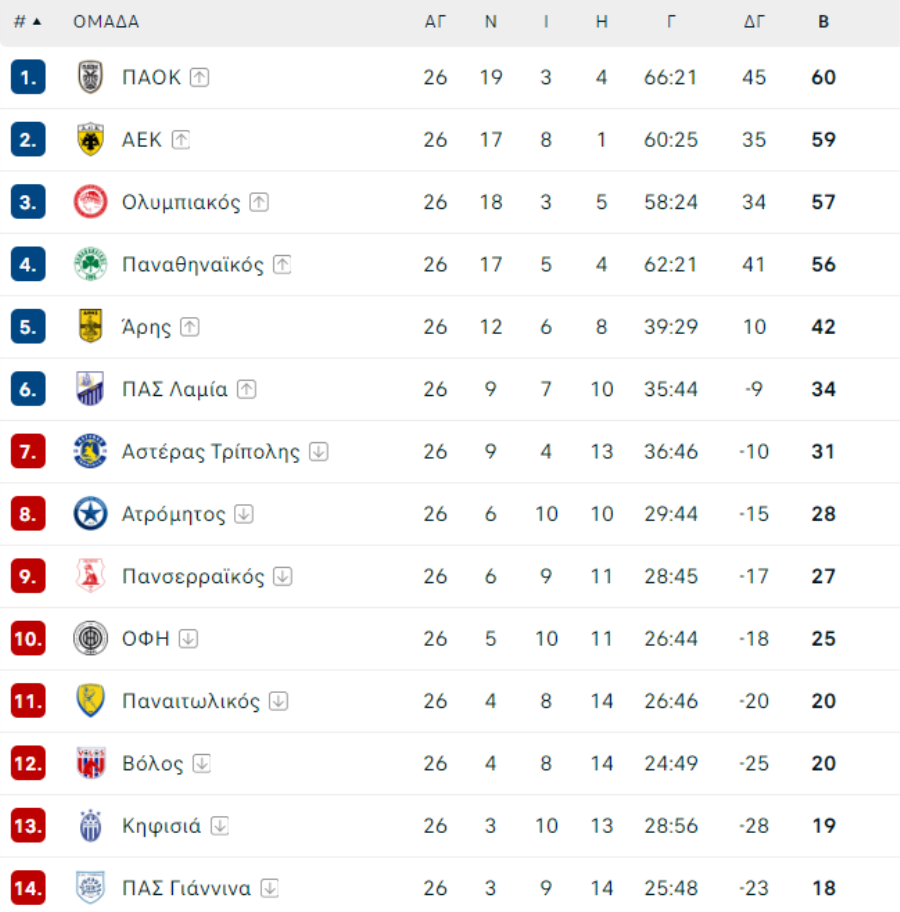Viewport: 900px width, 912px height.
Task: Click the ΑΓ matches played header
Action: pos(435,22)
